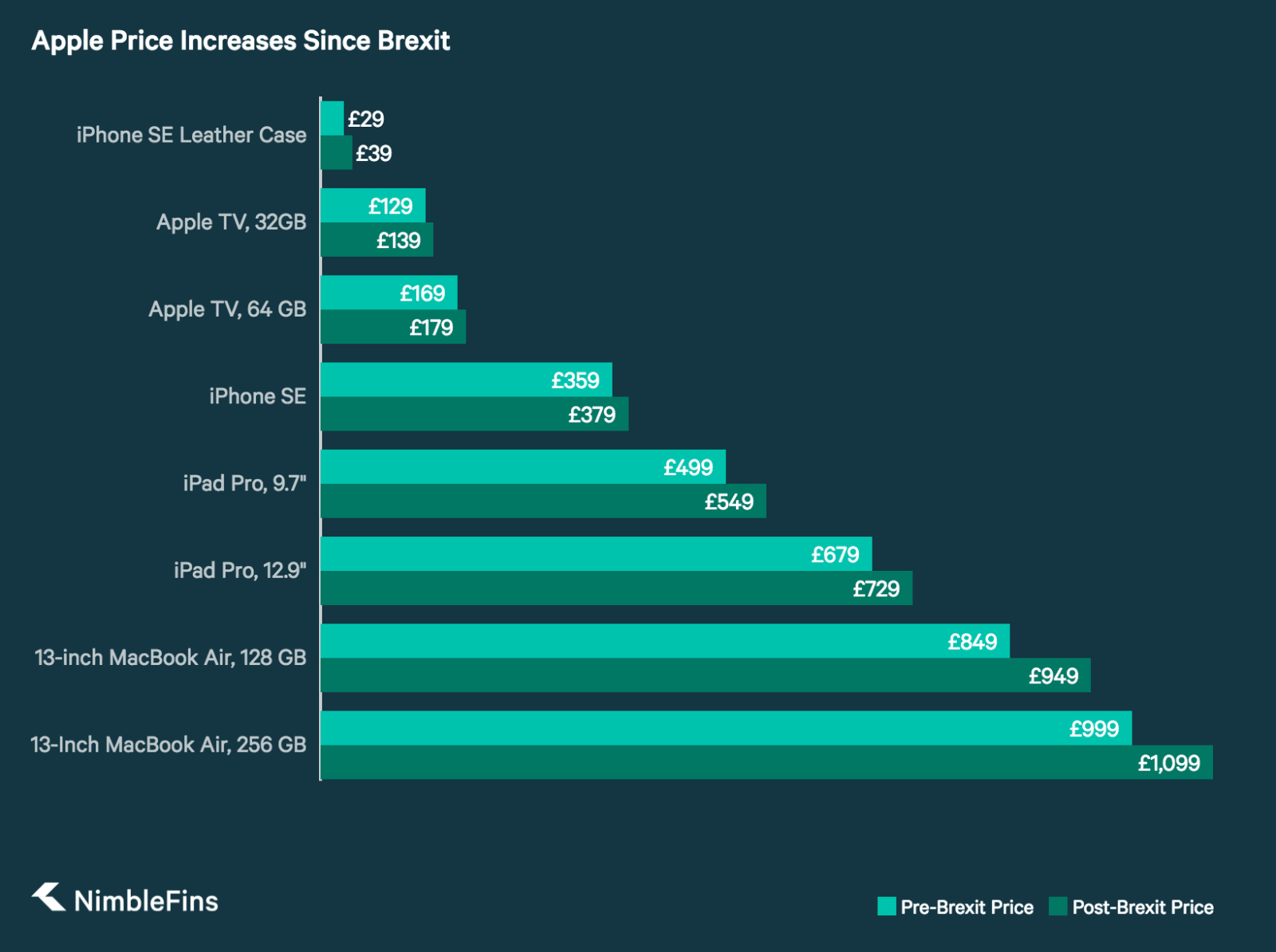Click the £39 post-Brexit bar
The image size is (1276, 952).
point(337,152)
